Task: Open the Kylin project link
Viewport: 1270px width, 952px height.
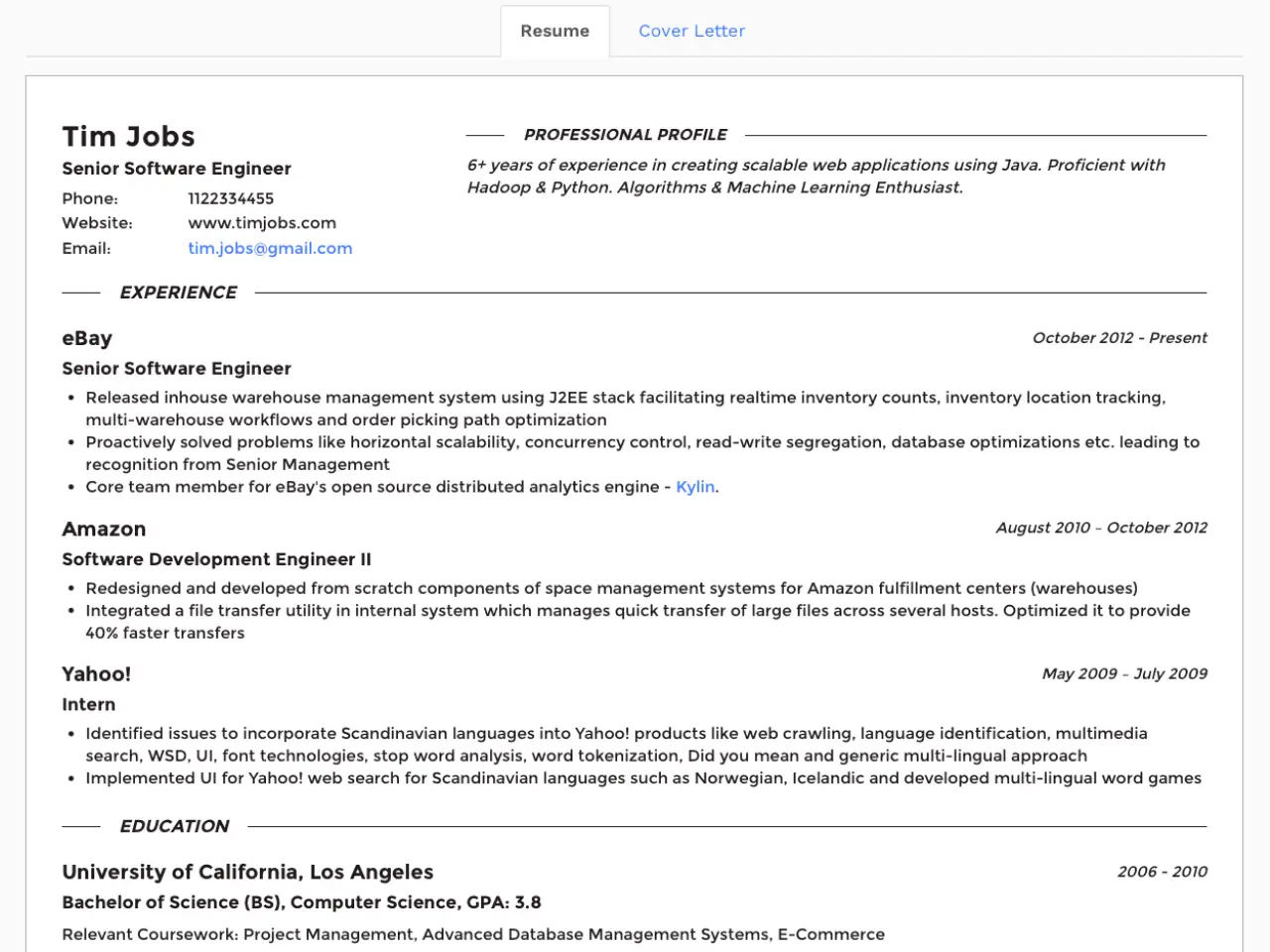Action: coord(695,487)
